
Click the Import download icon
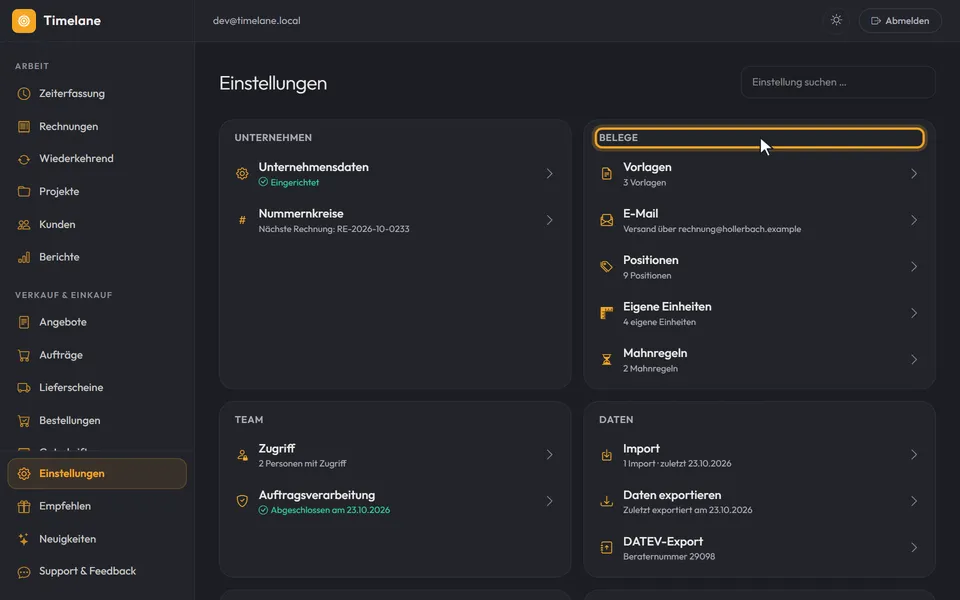pos(607,455)
